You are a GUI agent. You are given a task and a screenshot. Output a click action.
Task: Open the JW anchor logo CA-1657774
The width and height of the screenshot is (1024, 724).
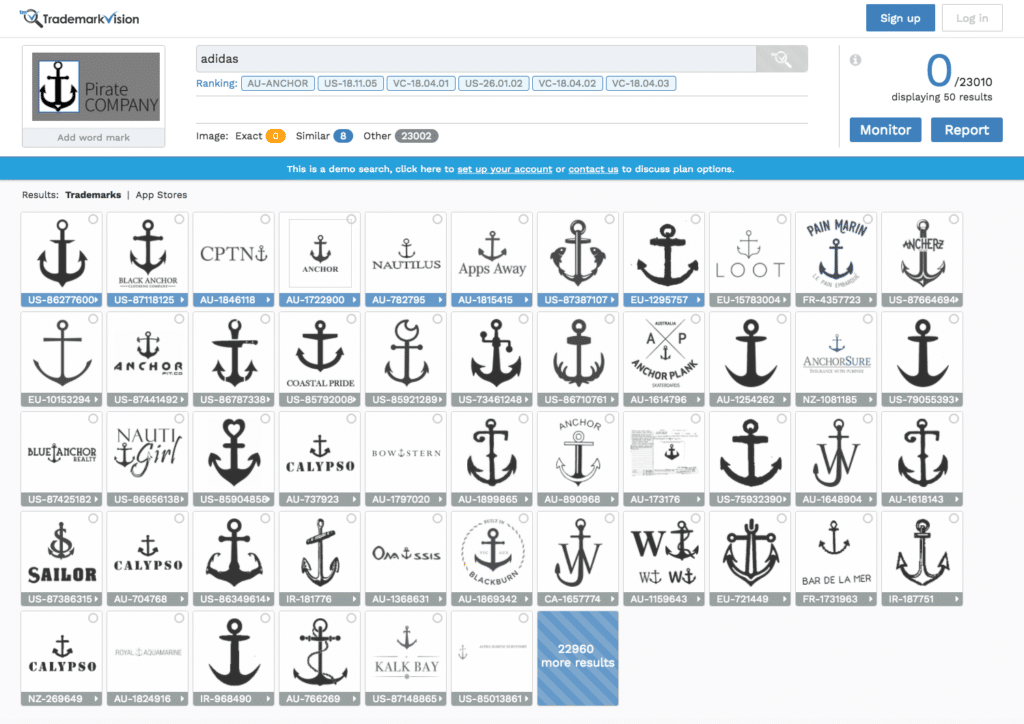coord(578,553)
